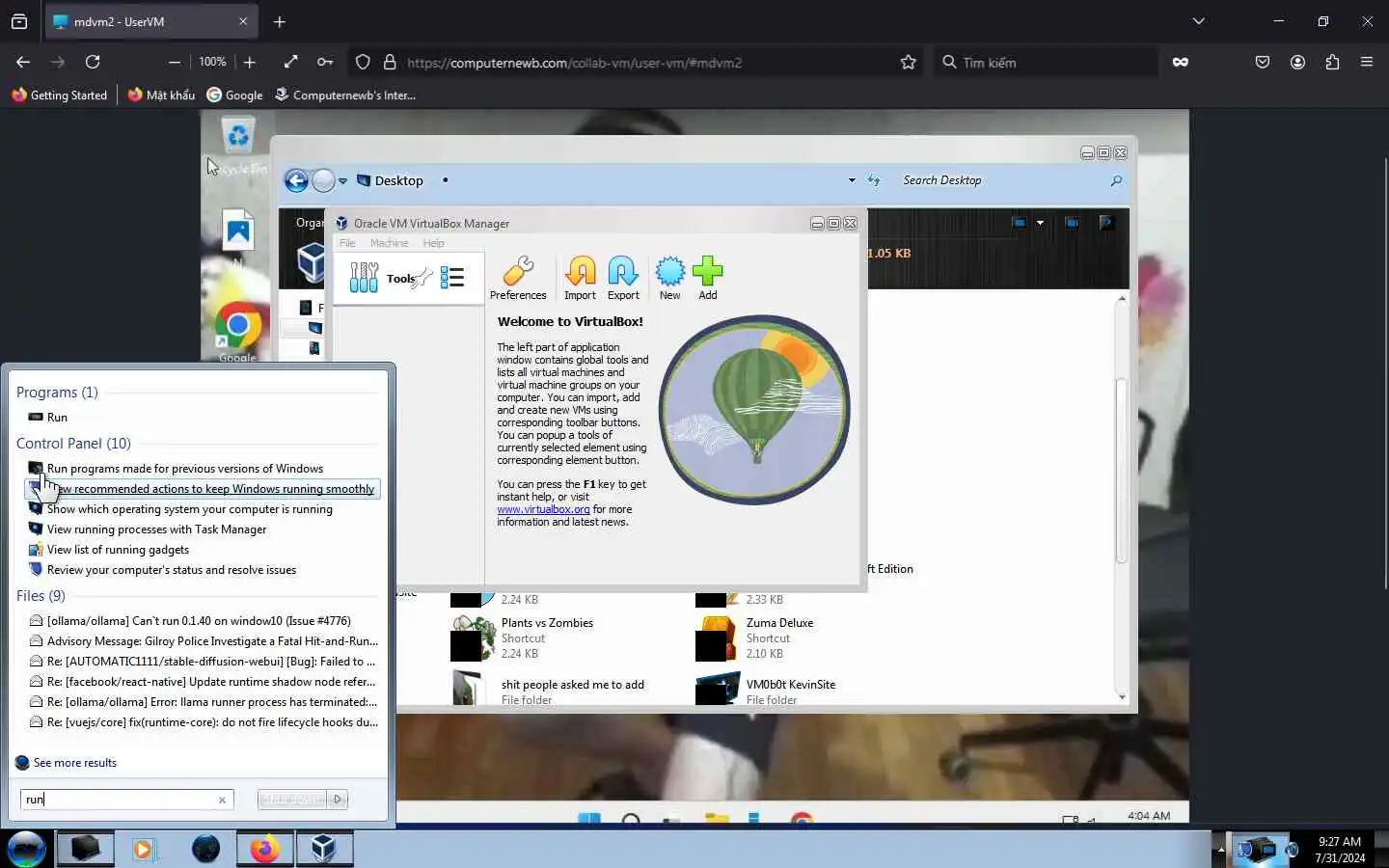Open Show which operating system is running
1389x868 pixels.
[189, 509]
